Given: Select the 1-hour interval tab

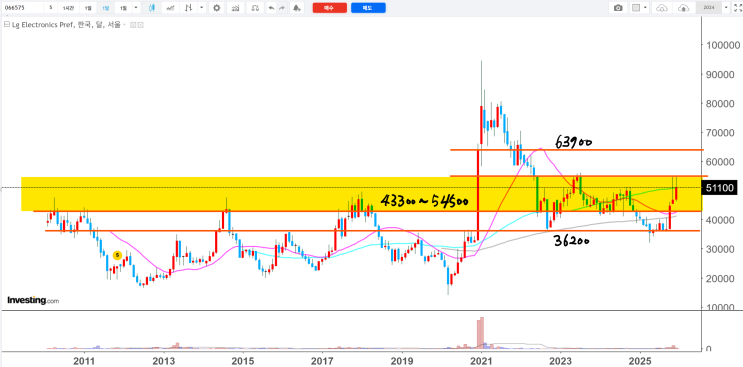Looking at the screenshot, I should (69, 8).
